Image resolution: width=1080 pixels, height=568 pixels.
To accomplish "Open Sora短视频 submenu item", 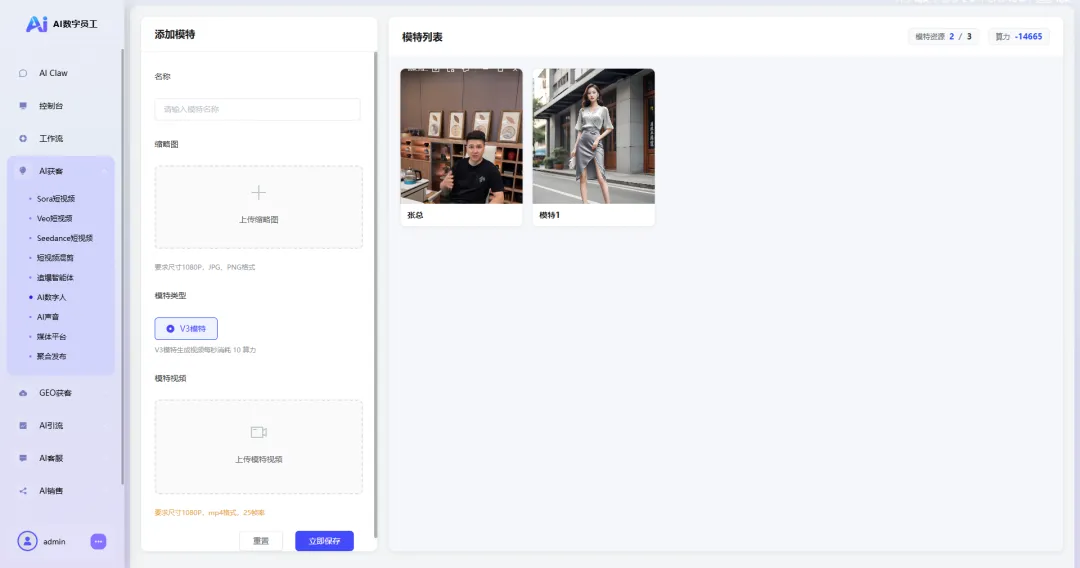I will point(56,199).
